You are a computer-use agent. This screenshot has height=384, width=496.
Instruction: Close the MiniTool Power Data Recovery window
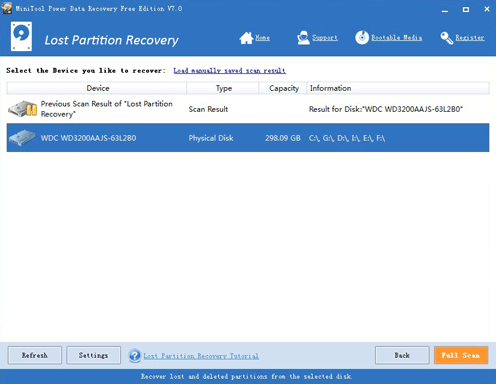487,9
